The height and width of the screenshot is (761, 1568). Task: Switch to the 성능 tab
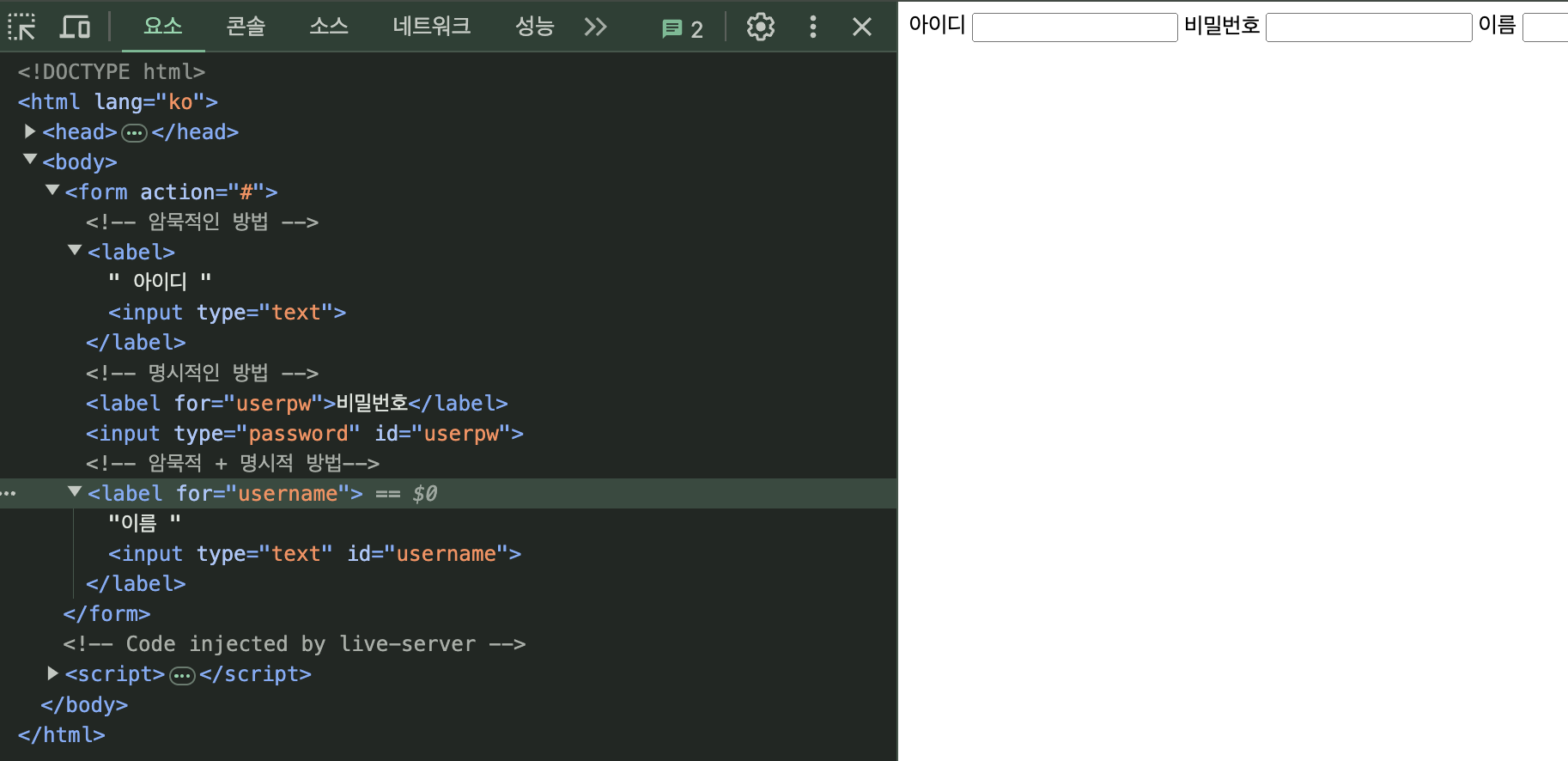click(535, 27)
